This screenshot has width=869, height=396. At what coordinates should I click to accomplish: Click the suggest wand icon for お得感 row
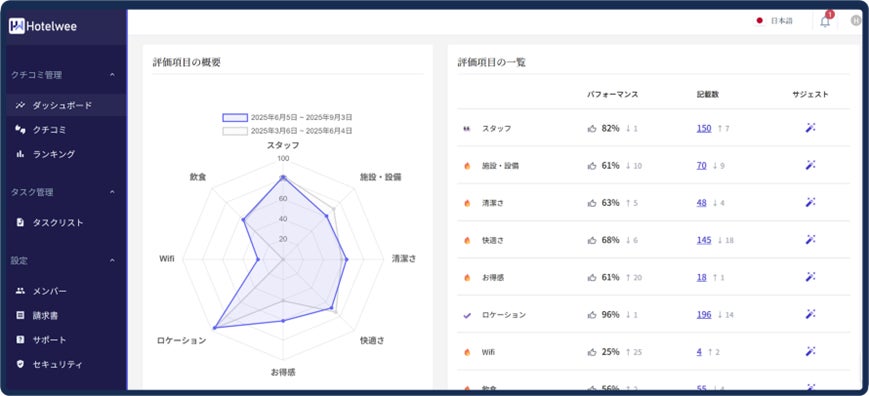pyautogui.click(x=810, y=276)
